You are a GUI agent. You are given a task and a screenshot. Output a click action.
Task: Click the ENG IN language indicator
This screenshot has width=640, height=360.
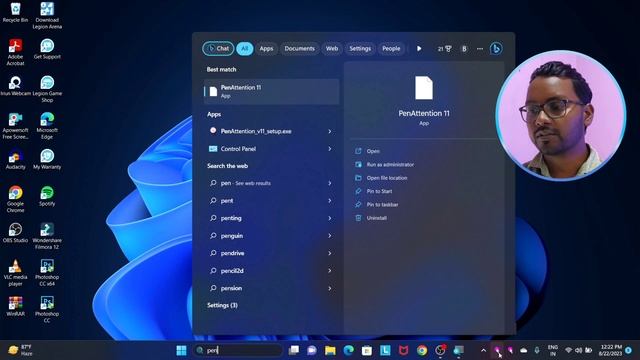(553, 350)
